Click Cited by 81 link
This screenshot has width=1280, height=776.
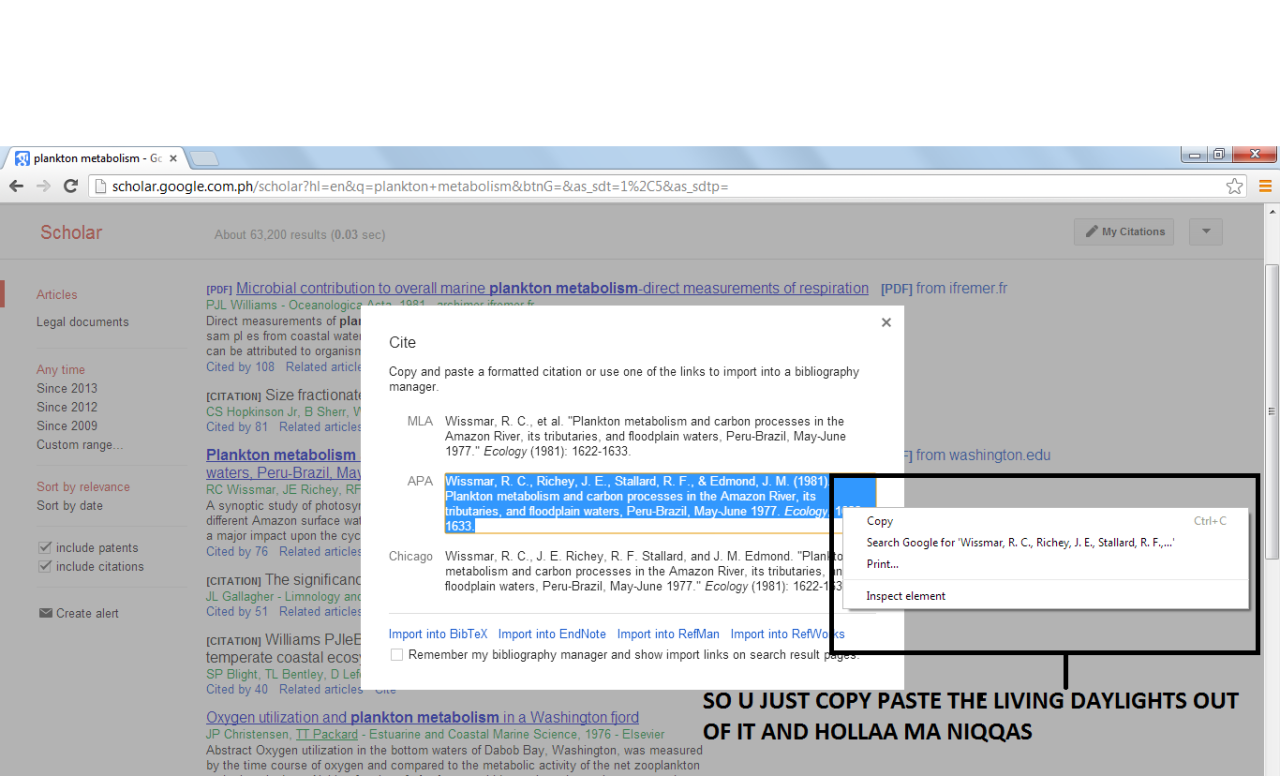(237, 427)
